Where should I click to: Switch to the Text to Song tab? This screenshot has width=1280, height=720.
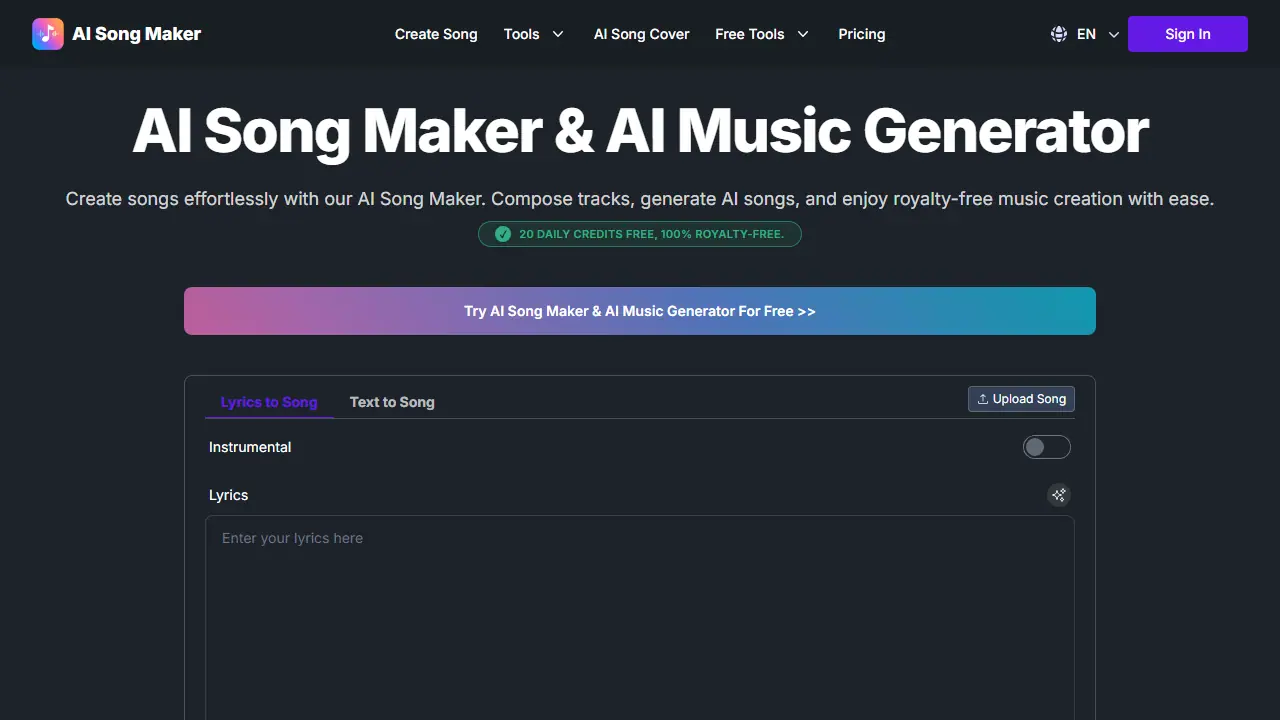click(392, 402)
